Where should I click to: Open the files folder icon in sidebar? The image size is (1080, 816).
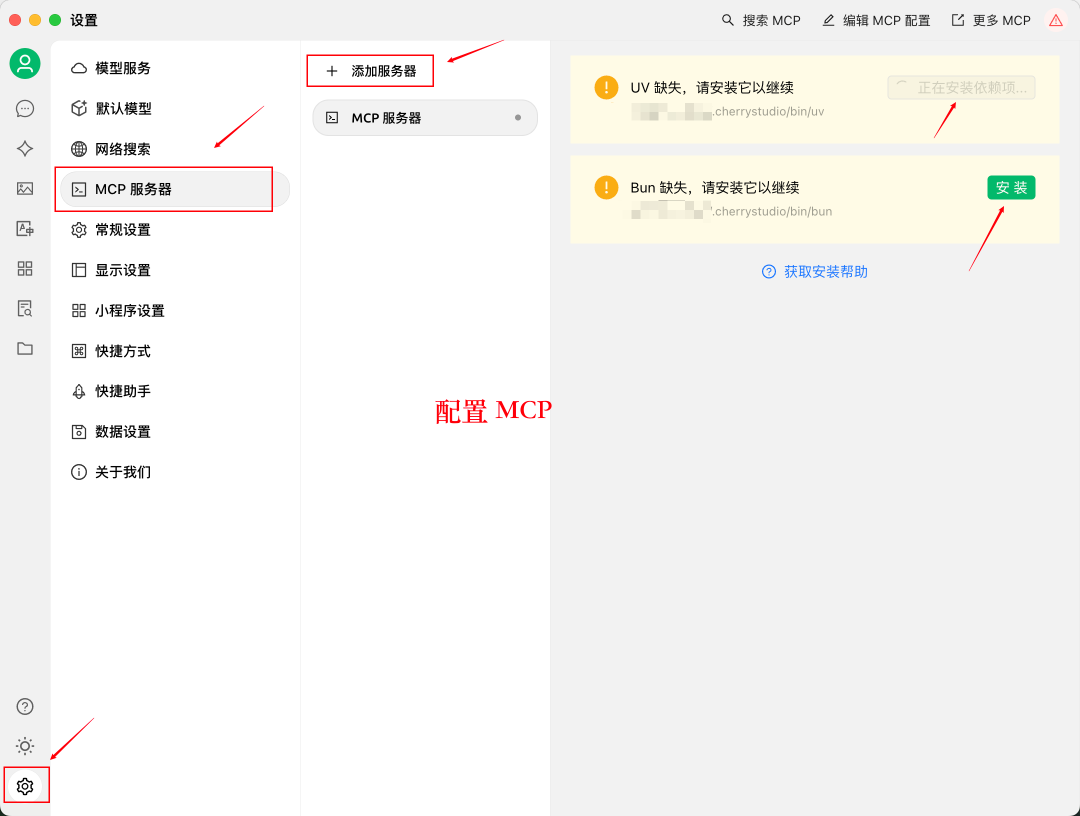coord(25,348)
